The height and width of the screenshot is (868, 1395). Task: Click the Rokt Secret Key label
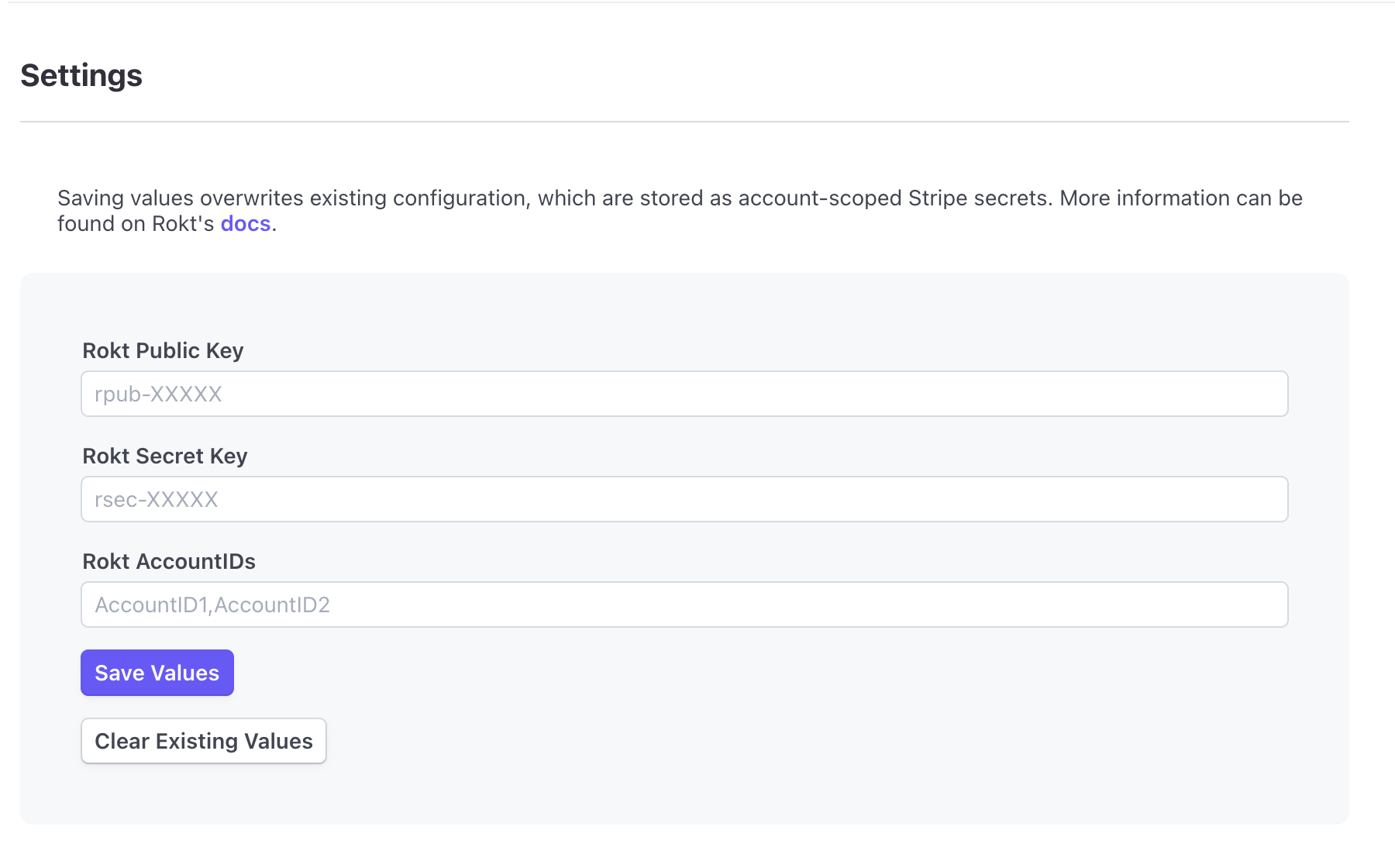165,456
